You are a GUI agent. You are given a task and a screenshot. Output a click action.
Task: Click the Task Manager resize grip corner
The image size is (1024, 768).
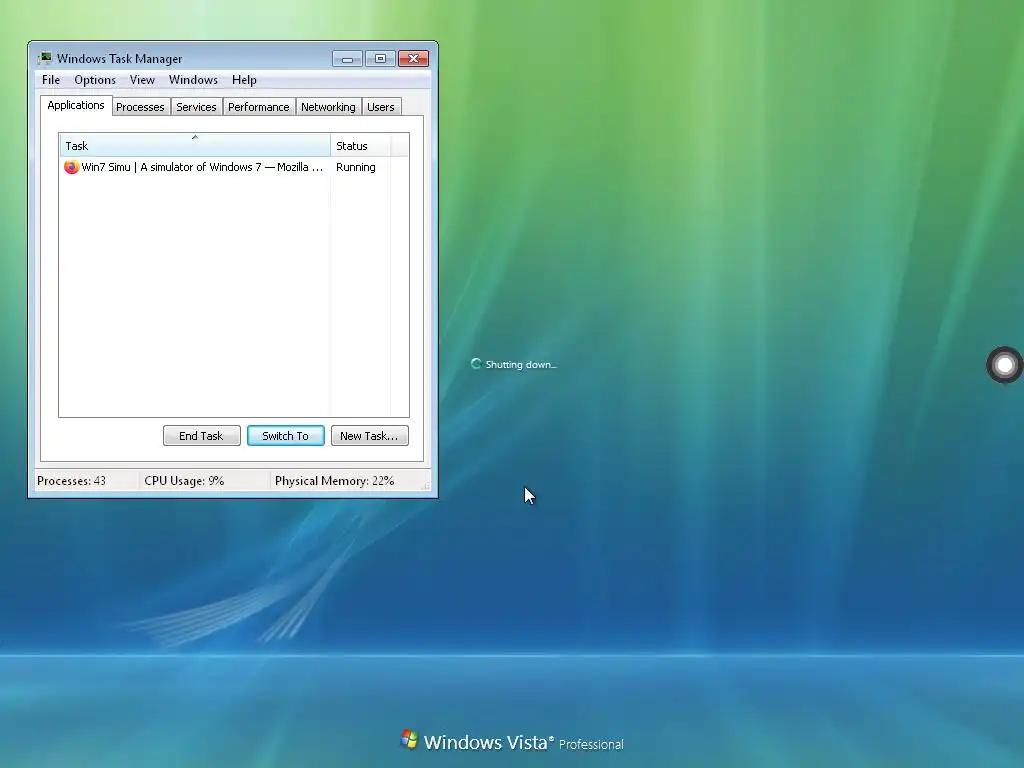pyautogui.click(x=426, y=485)
